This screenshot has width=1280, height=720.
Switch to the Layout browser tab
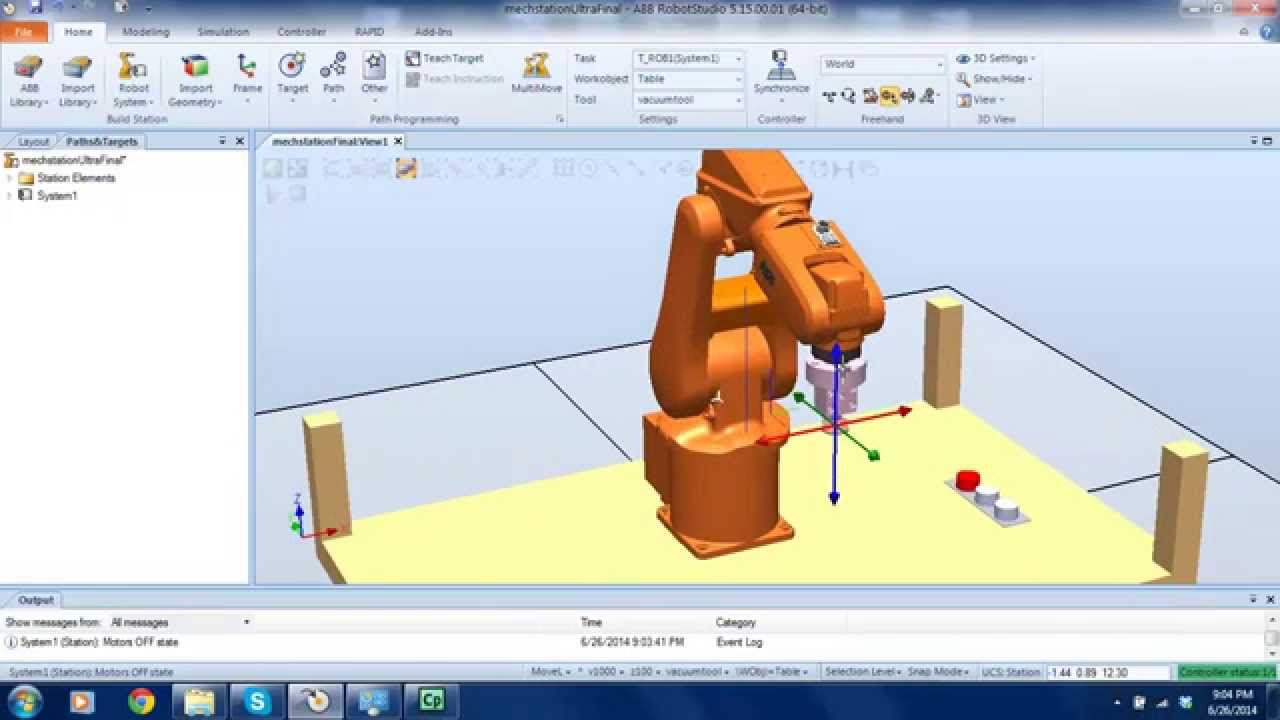pyautogui.click(x=33, y=142)
